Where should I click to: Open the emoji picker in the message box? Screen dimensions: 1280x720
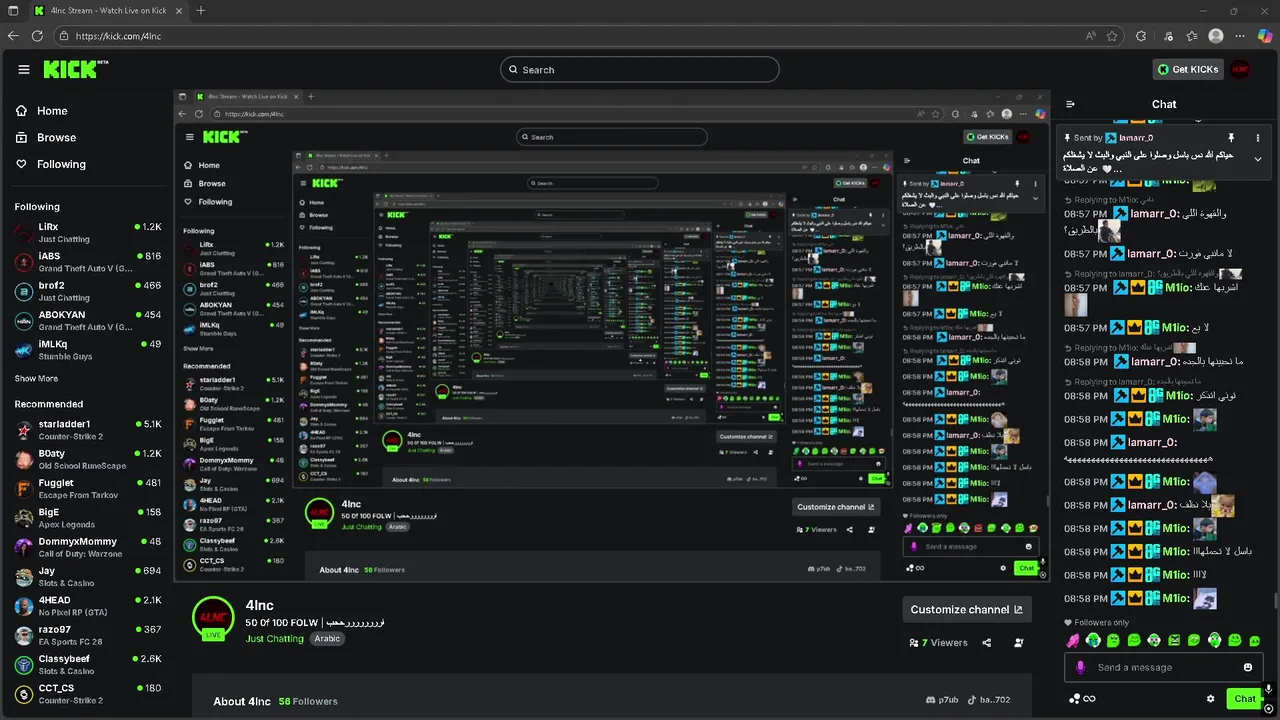[x=1248, y=667]
